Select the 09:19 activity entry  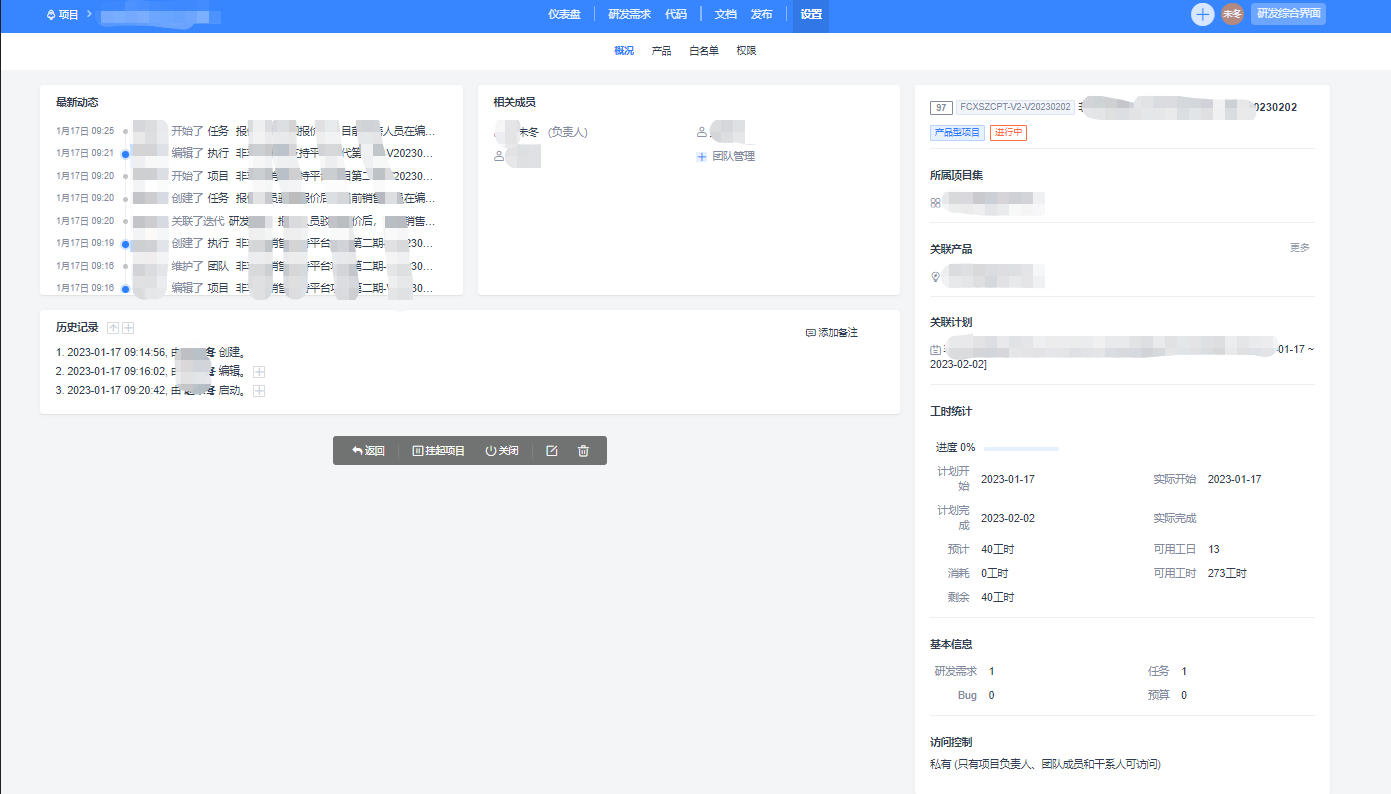click(x=246, y=244)
